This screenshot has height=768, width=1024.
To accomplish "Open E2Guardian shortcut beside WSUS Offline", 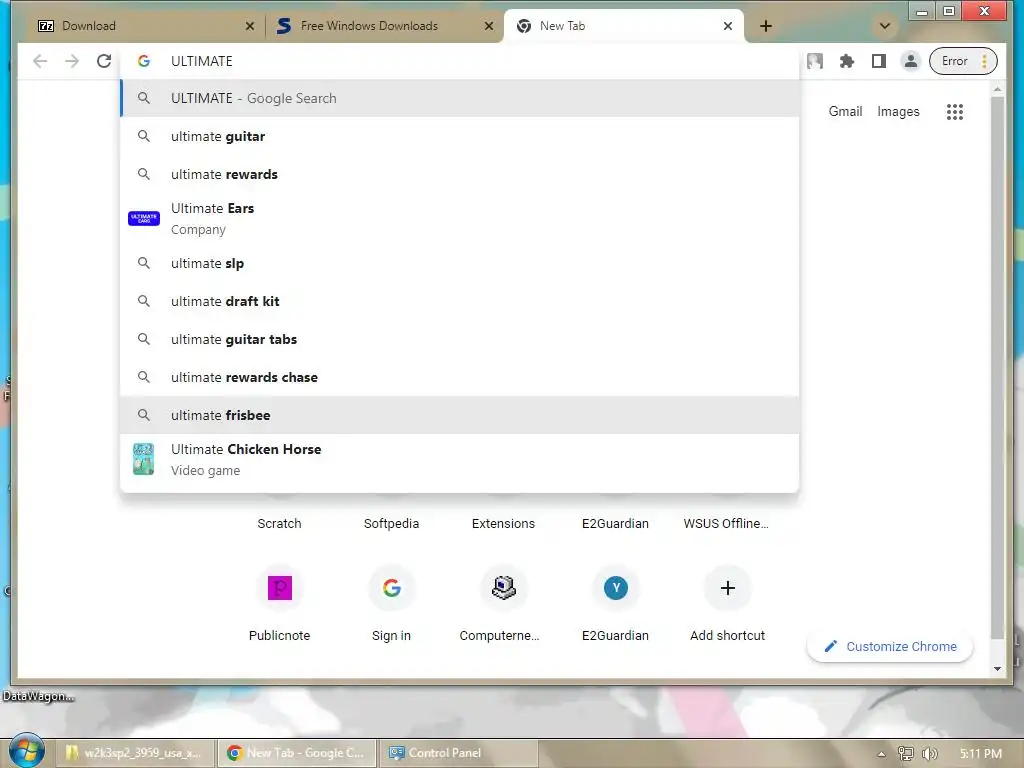I will tap(615, 523).
